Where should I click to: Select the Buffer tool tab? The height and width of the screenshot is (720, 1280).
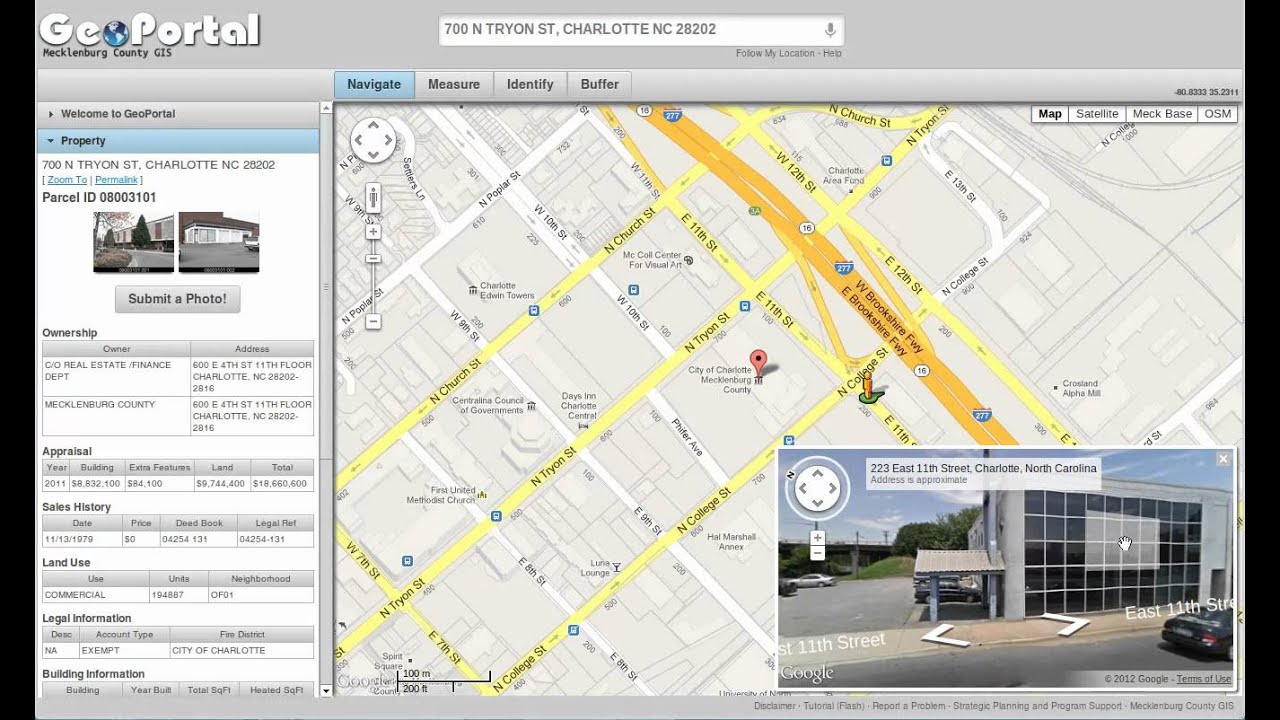pos(600,84)
